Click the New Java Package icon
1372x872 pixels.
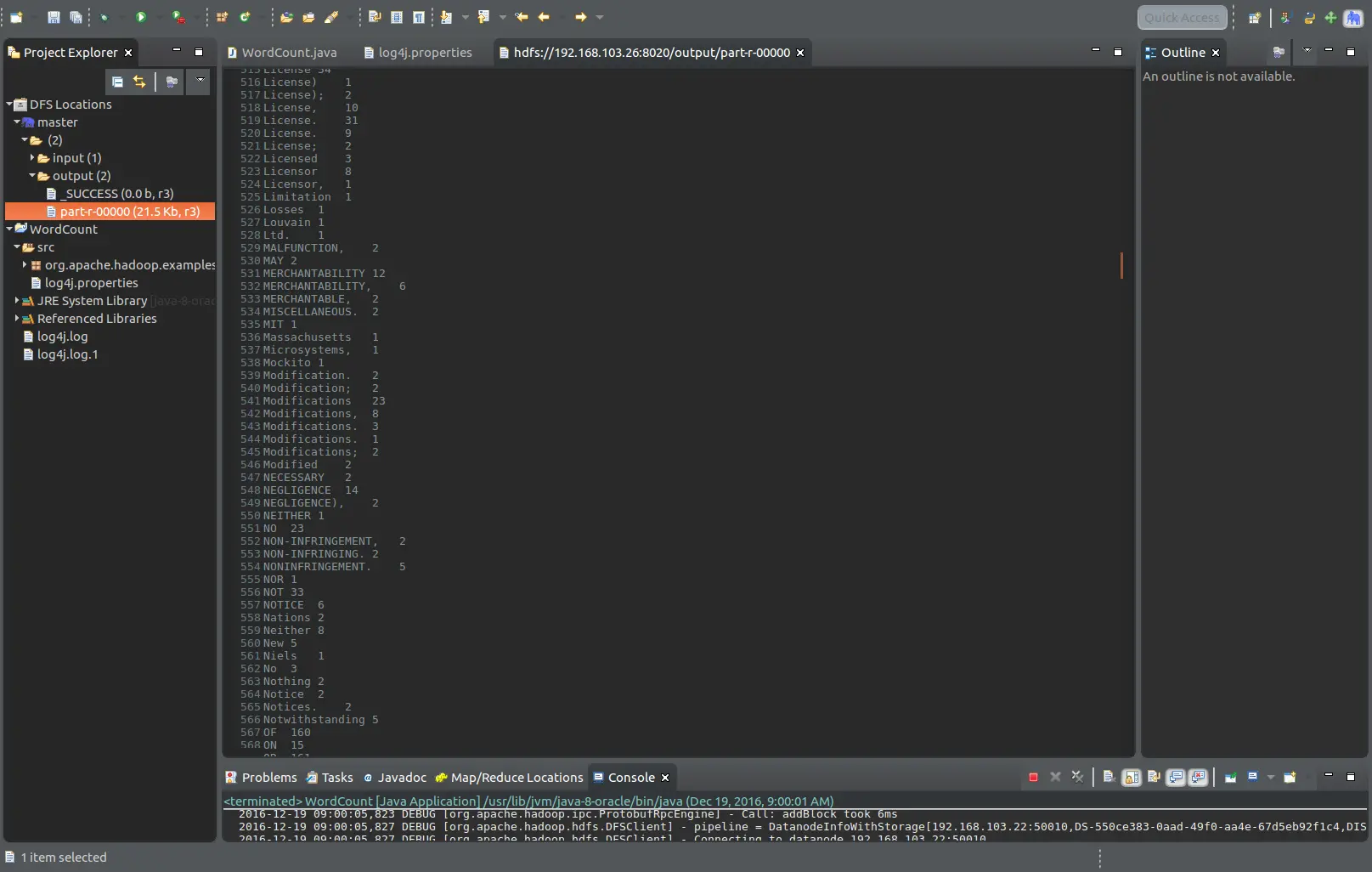click(x=222, y=17)
